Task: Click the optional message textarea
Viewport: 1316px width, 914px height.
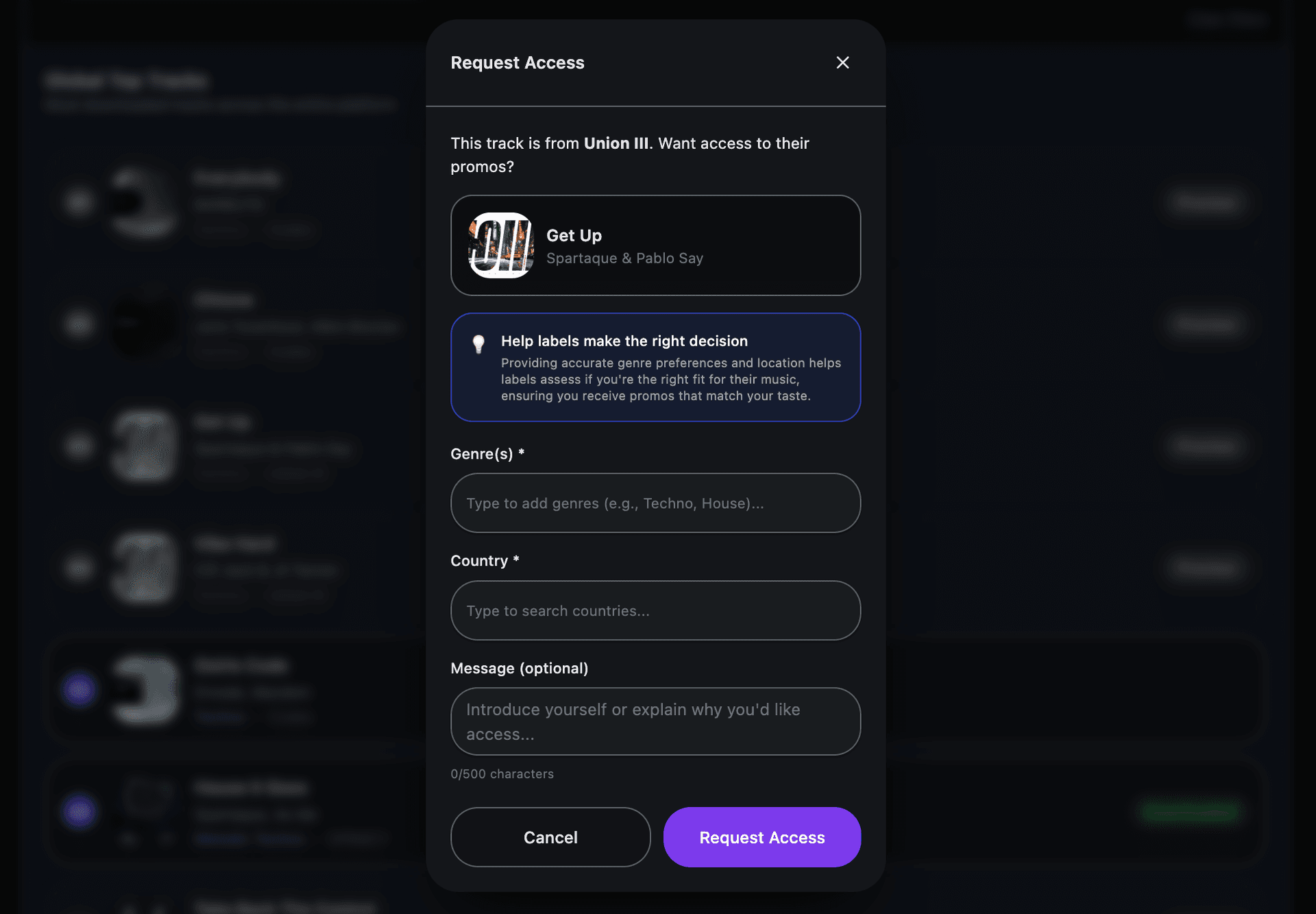Action: (x=655, y=721)
